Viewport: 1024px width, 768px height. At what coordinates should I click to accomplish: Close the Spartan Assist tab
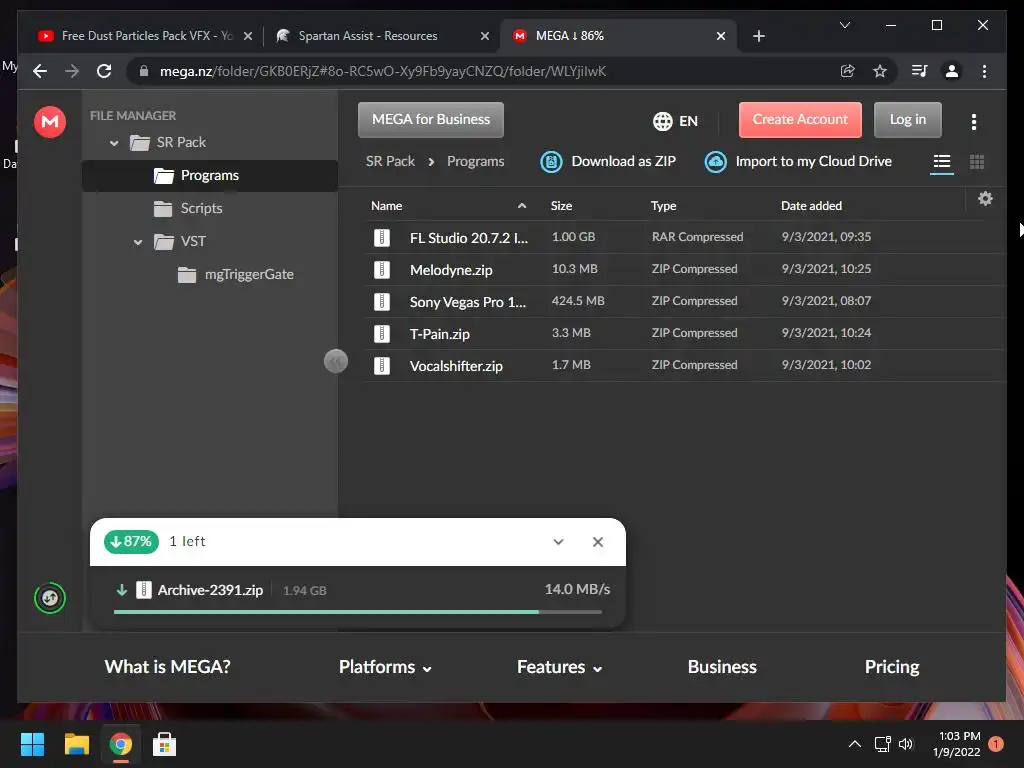tap(485, 36)
